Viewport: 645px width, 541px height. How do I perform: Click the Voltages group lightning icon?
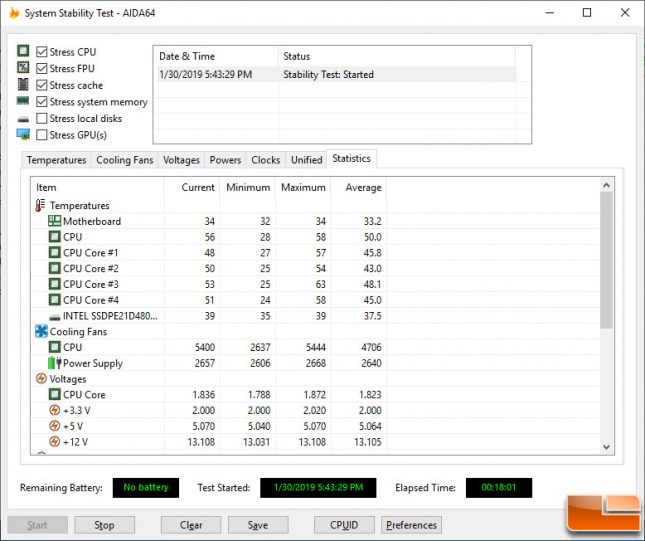pyautogui.click(x=41, y=378)
